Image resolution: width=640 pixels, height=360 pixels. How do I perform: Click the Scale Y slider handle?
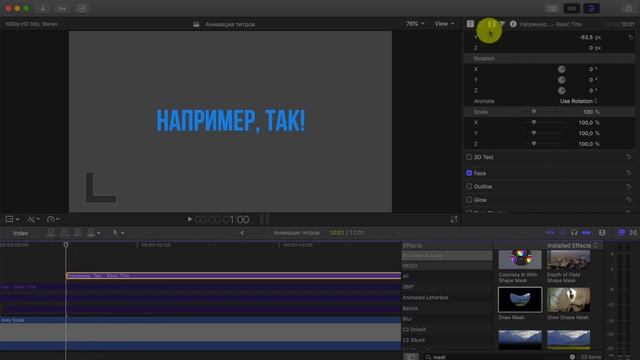point(533,133)
